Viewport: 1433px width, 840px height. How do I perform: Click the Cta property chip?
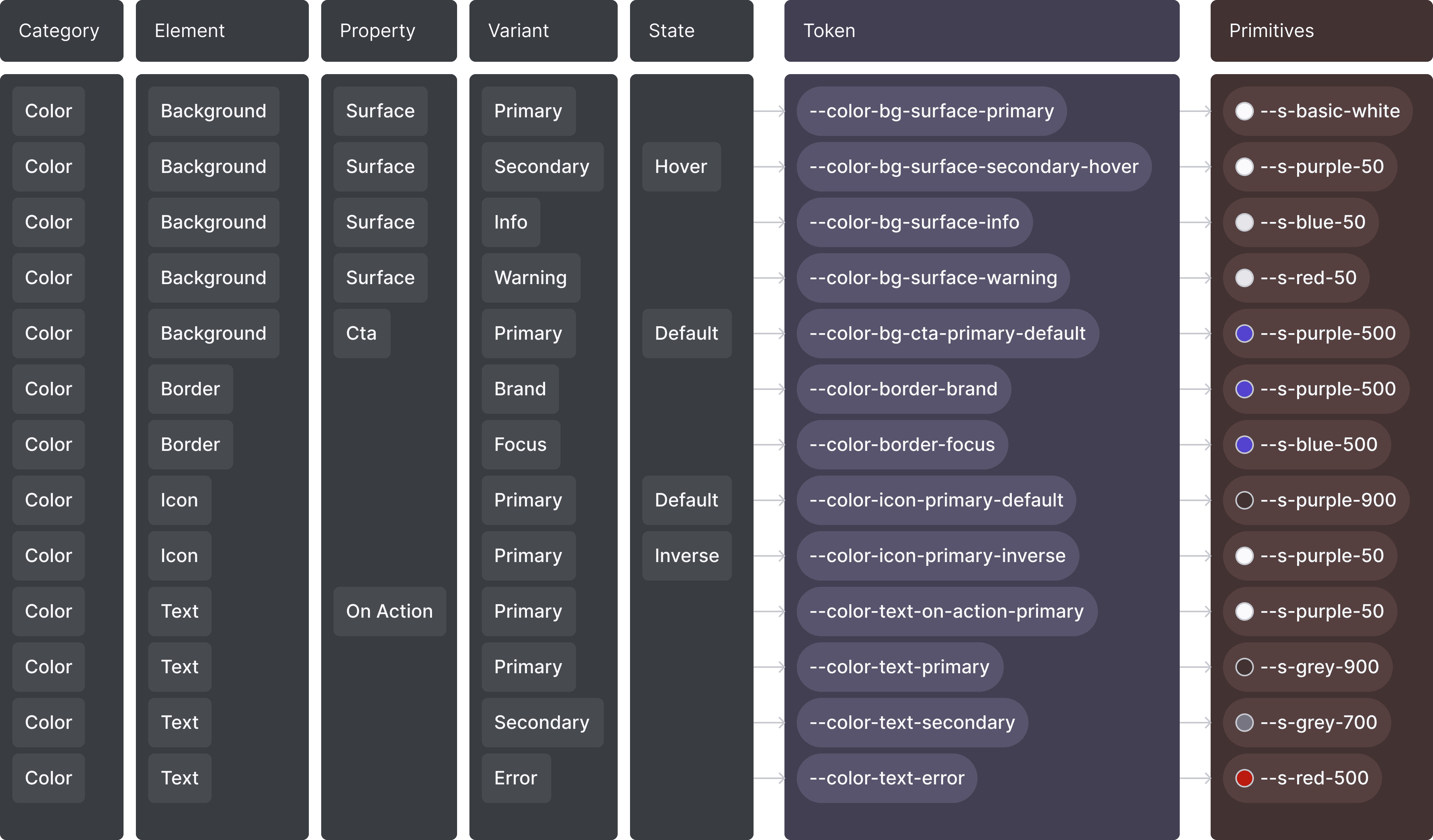[362, 333]
